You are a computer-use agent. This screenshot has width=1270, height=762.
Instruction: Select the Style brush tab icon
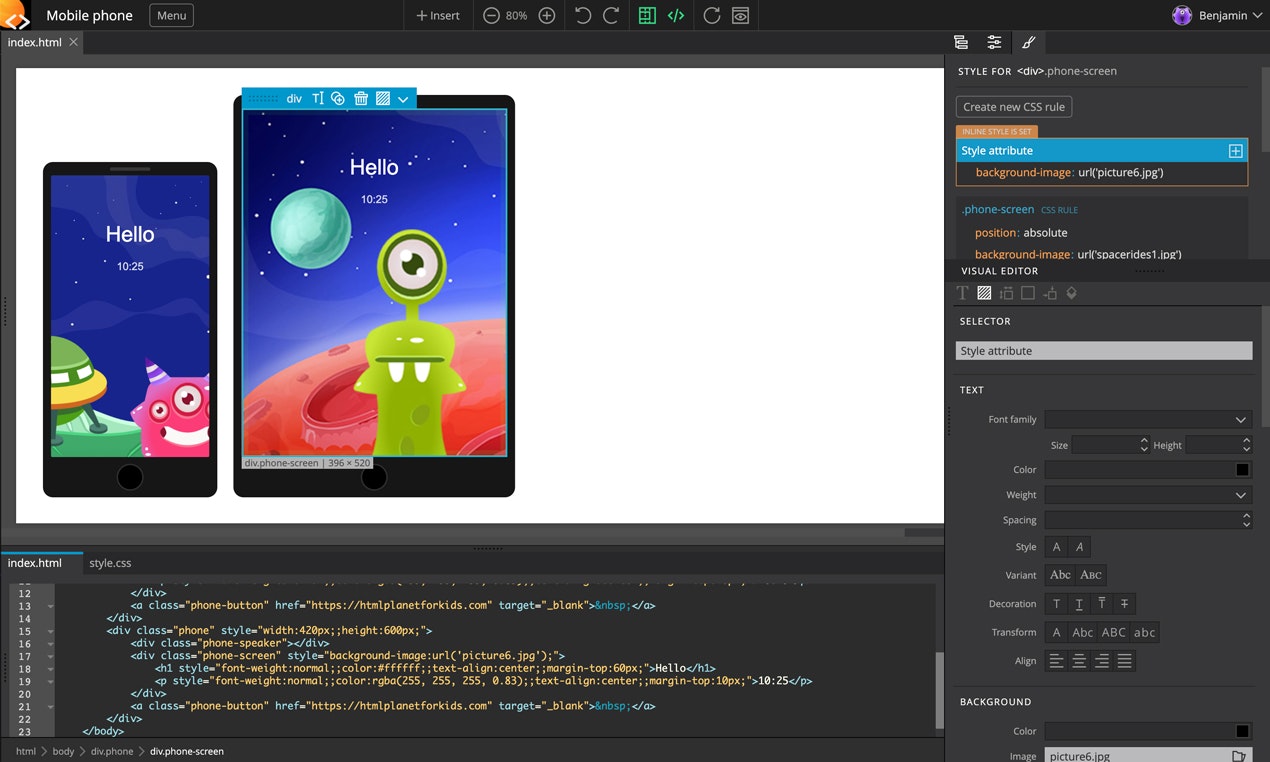[1029, 42]
